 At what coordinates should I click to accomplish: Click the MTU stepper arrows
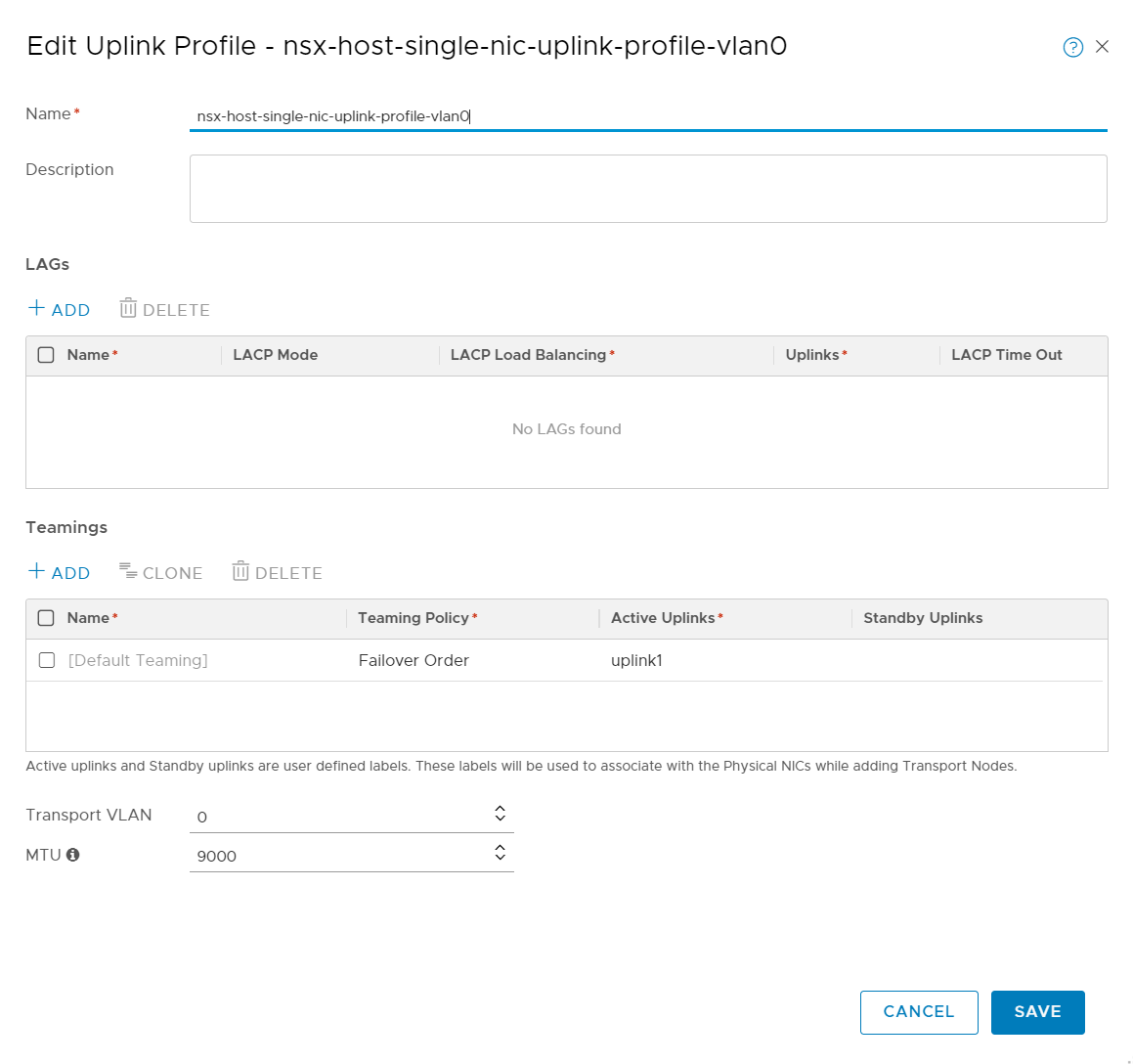tap(500, 853)
